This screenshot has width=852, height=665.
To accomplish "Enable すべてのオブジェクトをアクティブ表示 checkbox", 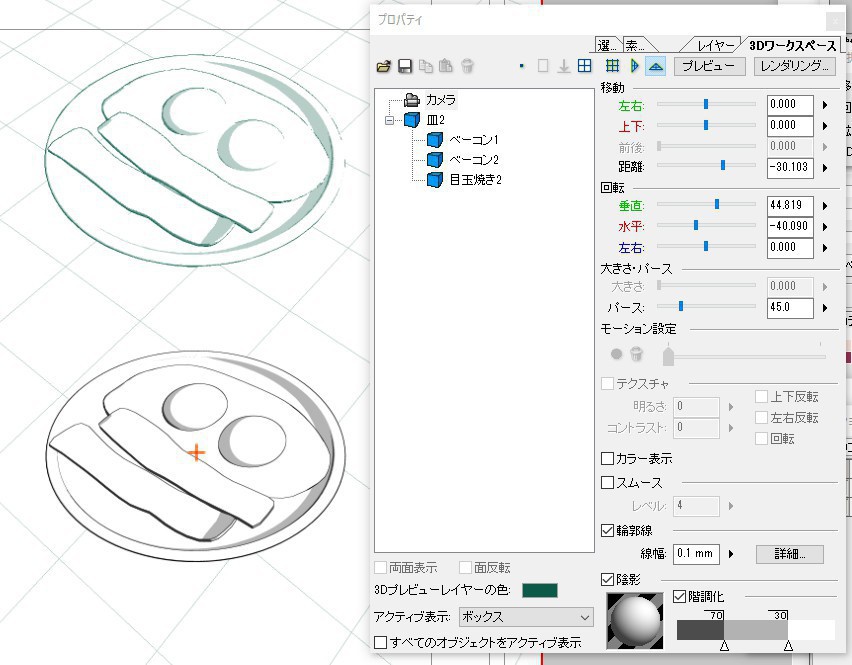I will point(381,643).
